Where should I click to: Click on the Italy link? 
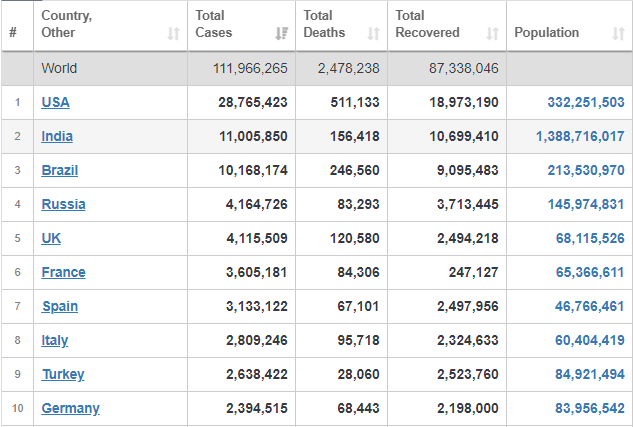(x=54, y=340)
